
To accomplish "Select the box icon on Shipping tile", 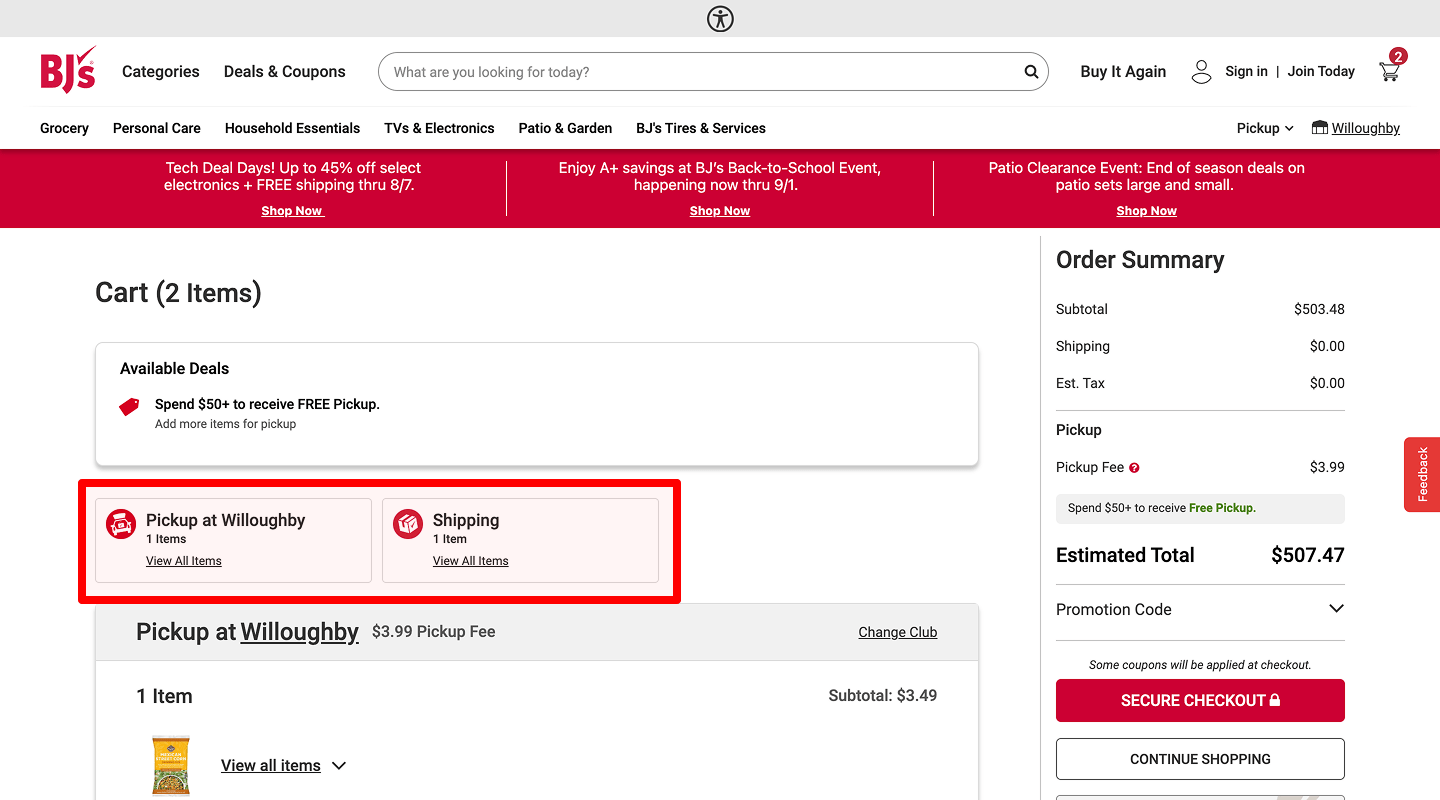I will click(x=407, y=523).
